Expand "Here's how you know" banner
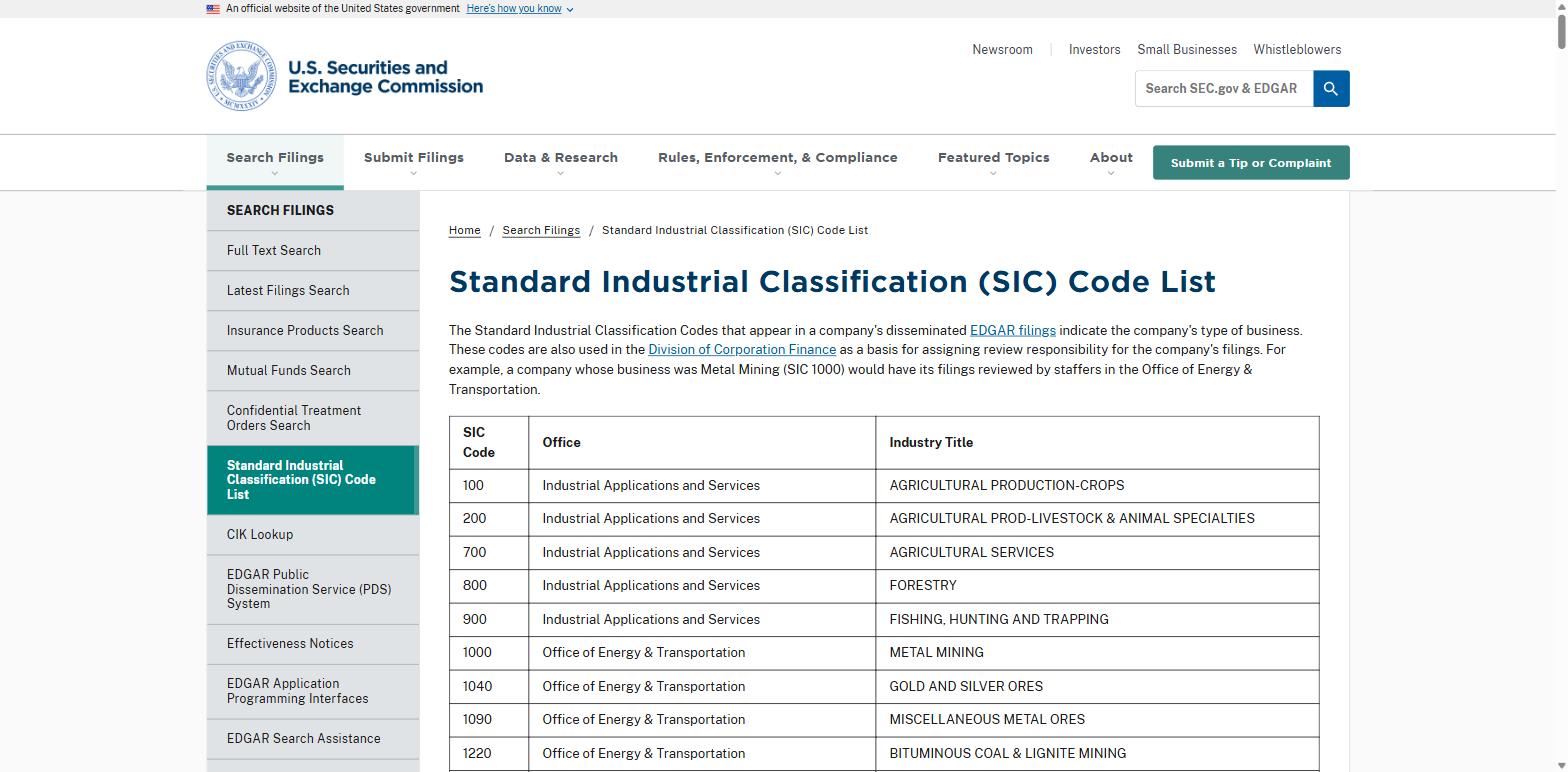1568x772 pixels. [519, 9]
